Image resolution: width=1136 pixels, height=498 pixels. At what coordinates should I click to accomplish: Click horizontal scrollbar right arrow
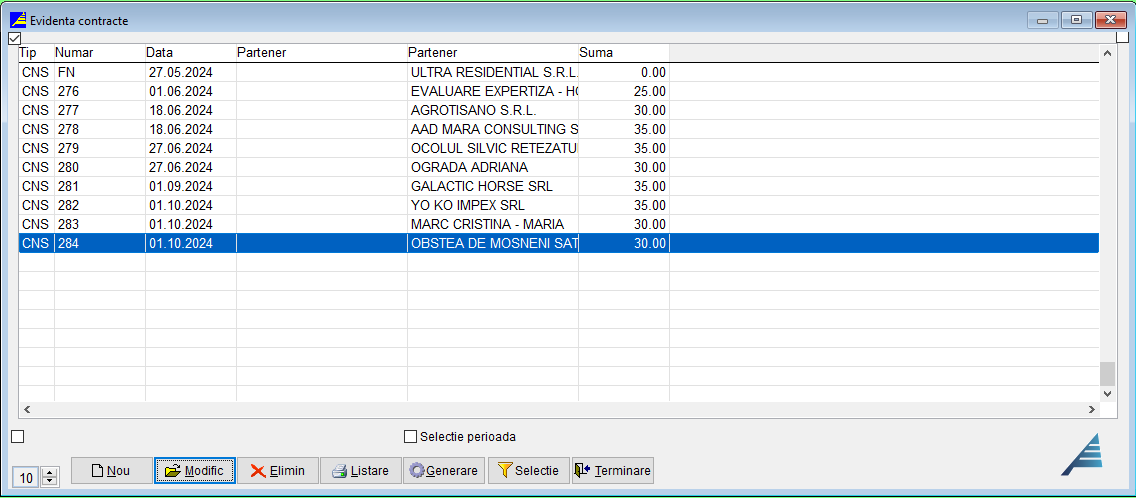(1092, 410)
